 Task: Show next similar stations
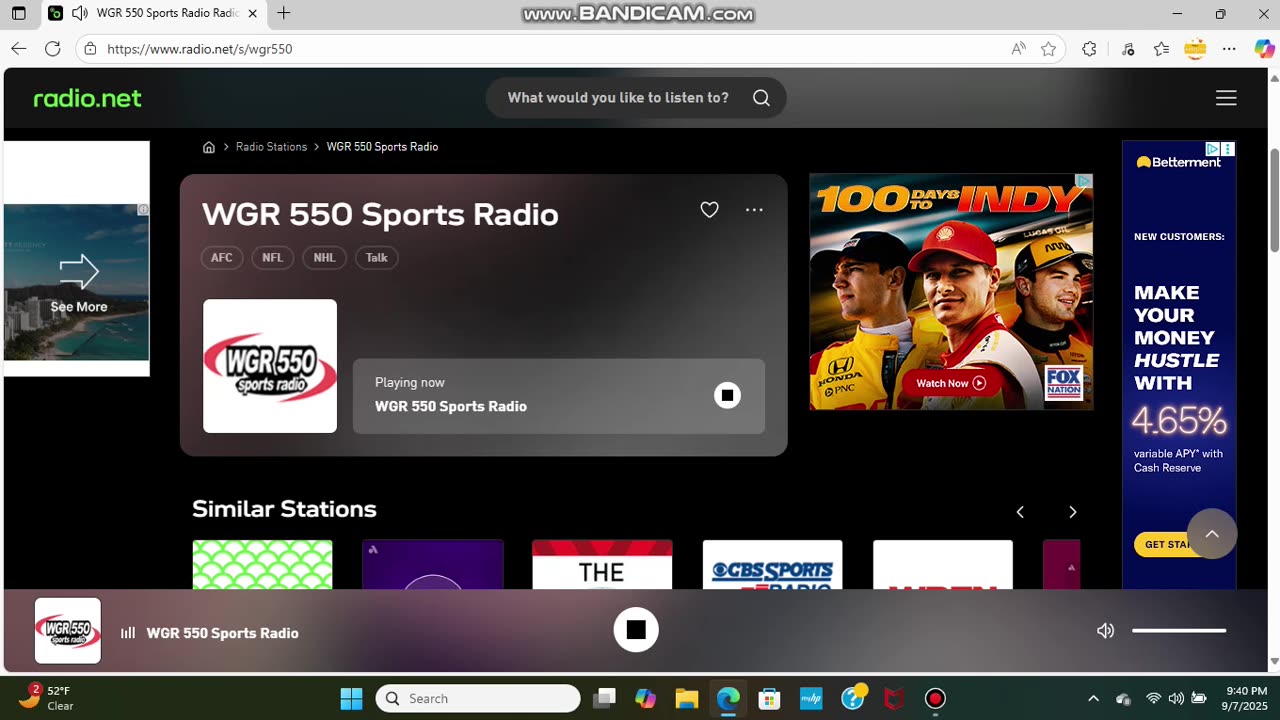coord(1072,512)
